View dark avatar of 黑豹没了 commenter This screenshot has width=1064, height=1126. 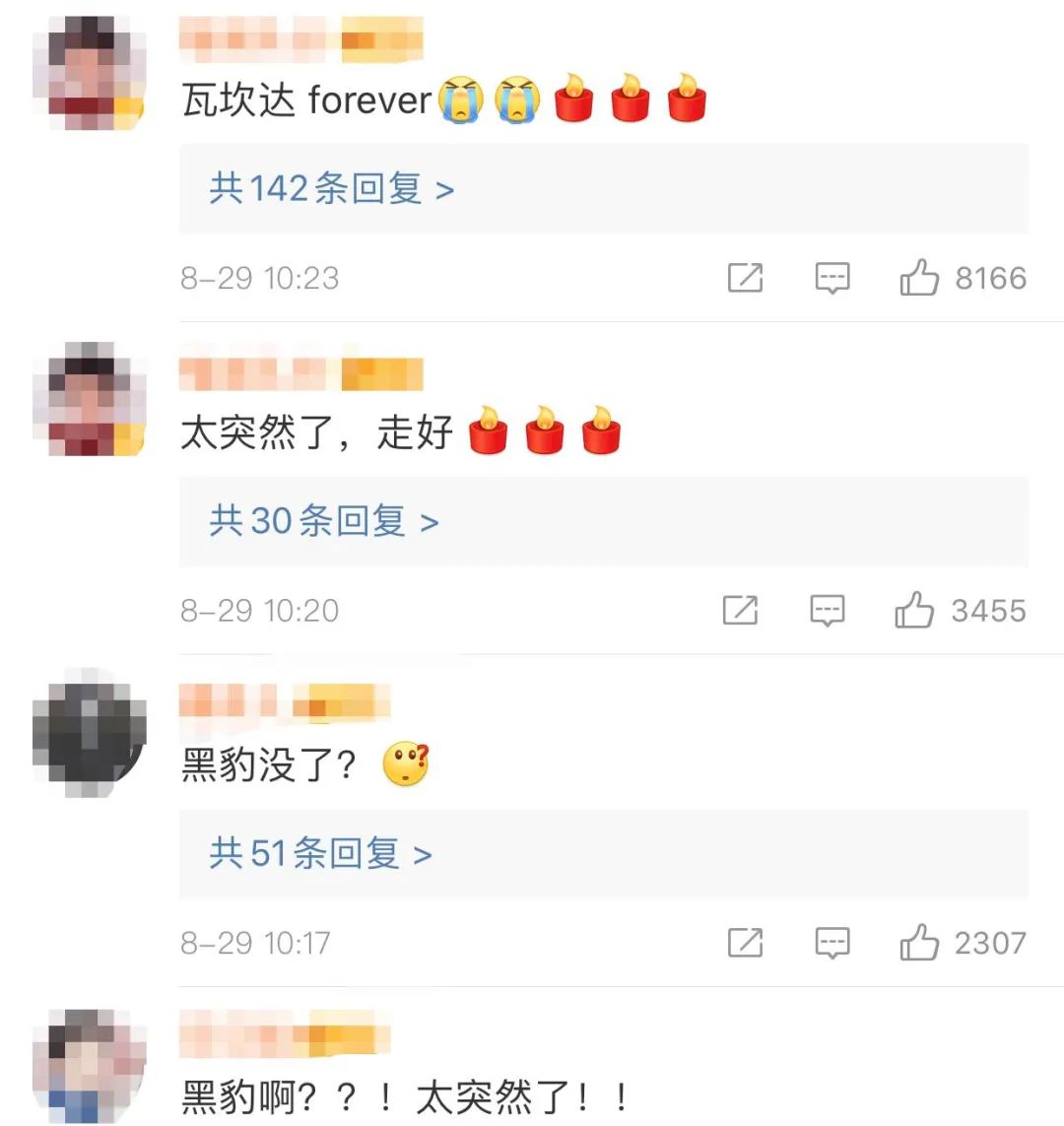point(89,733)
